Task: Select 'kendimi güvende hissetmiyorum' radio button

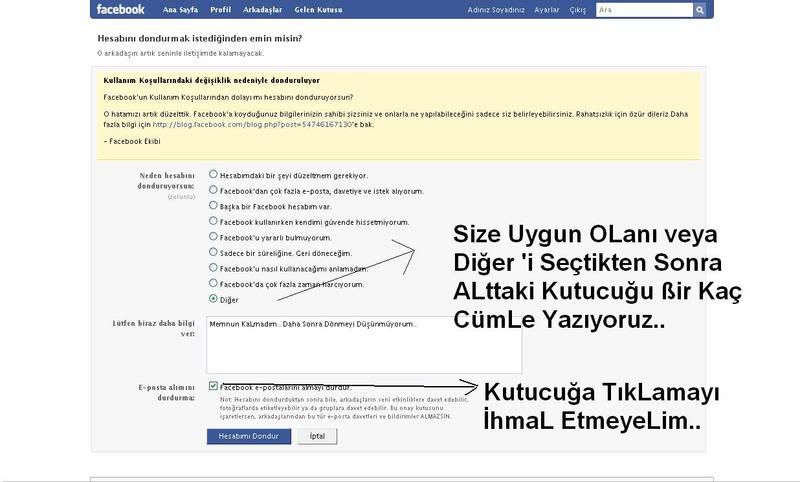Action: [x=213, y=221]
